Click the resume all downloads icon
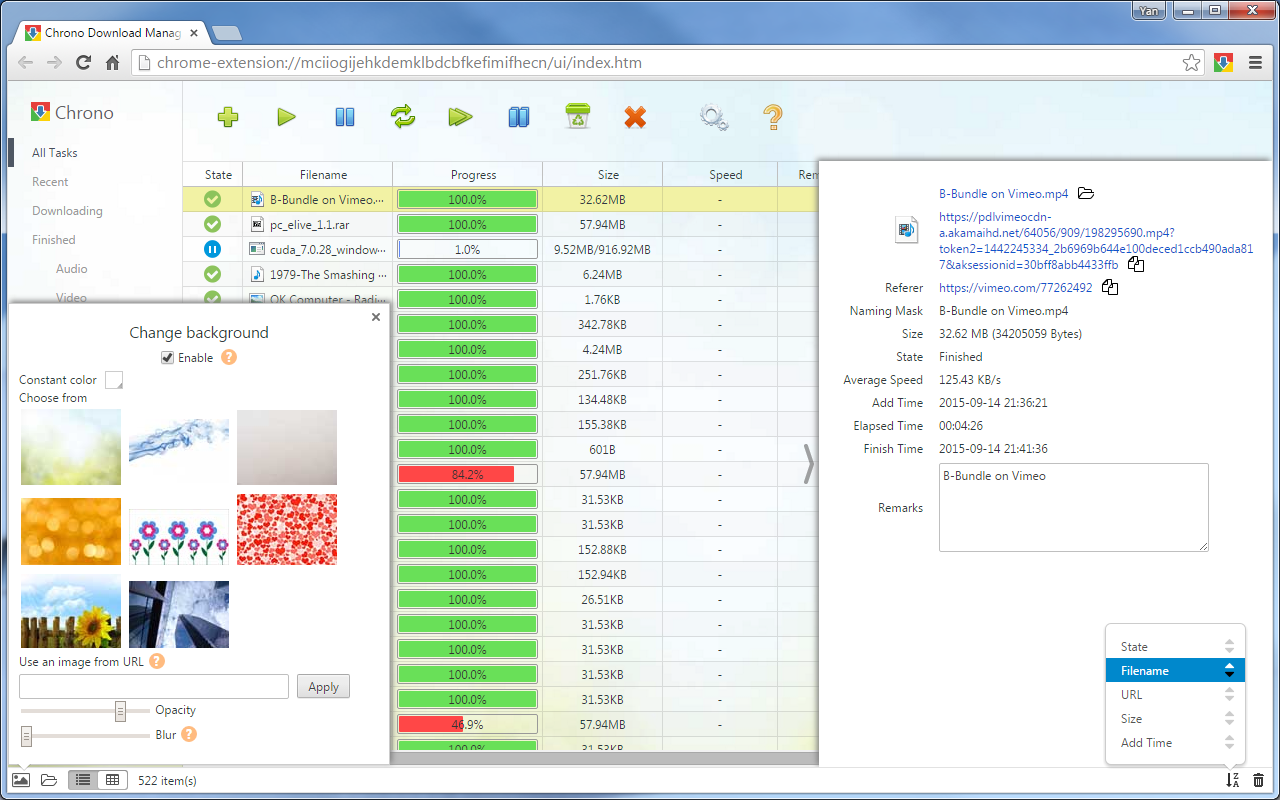Viewport: 1280px width, 800px height. click(x=460, y=117)
